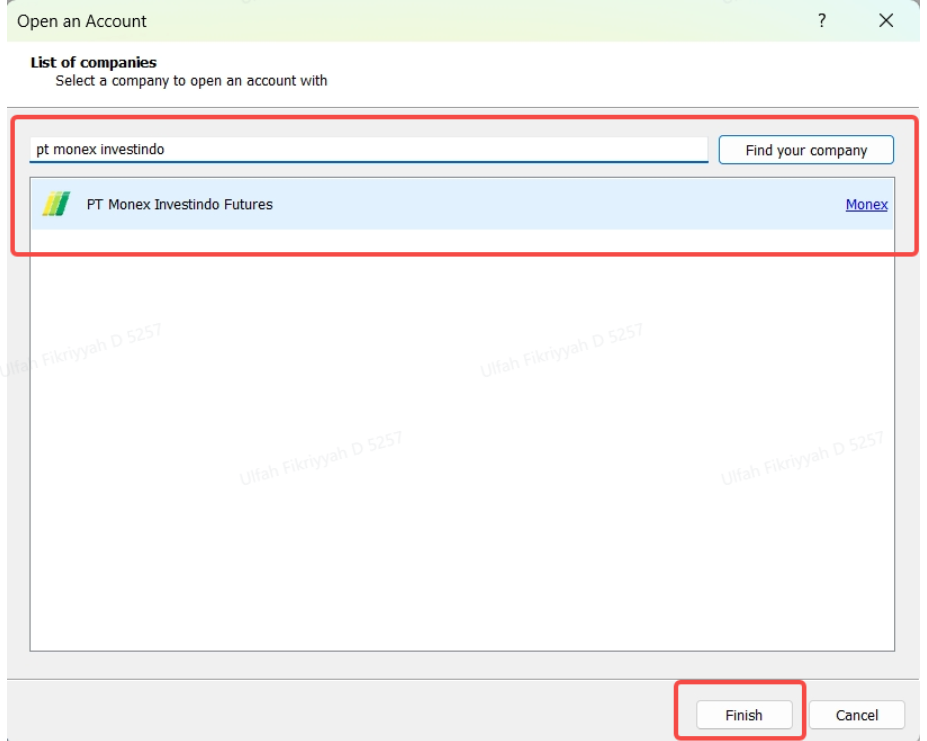Click the Monex green striped logo icon
The image size is (927, 741).
[56, 204]
